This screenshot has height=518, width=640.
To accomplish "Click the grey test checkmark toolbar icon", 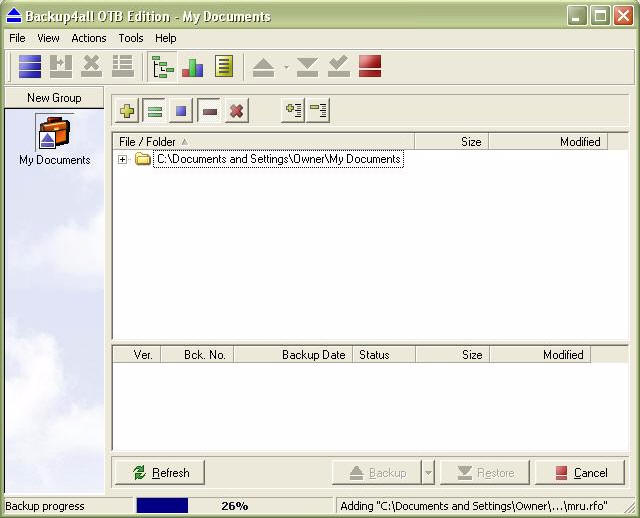I will 339,66.
